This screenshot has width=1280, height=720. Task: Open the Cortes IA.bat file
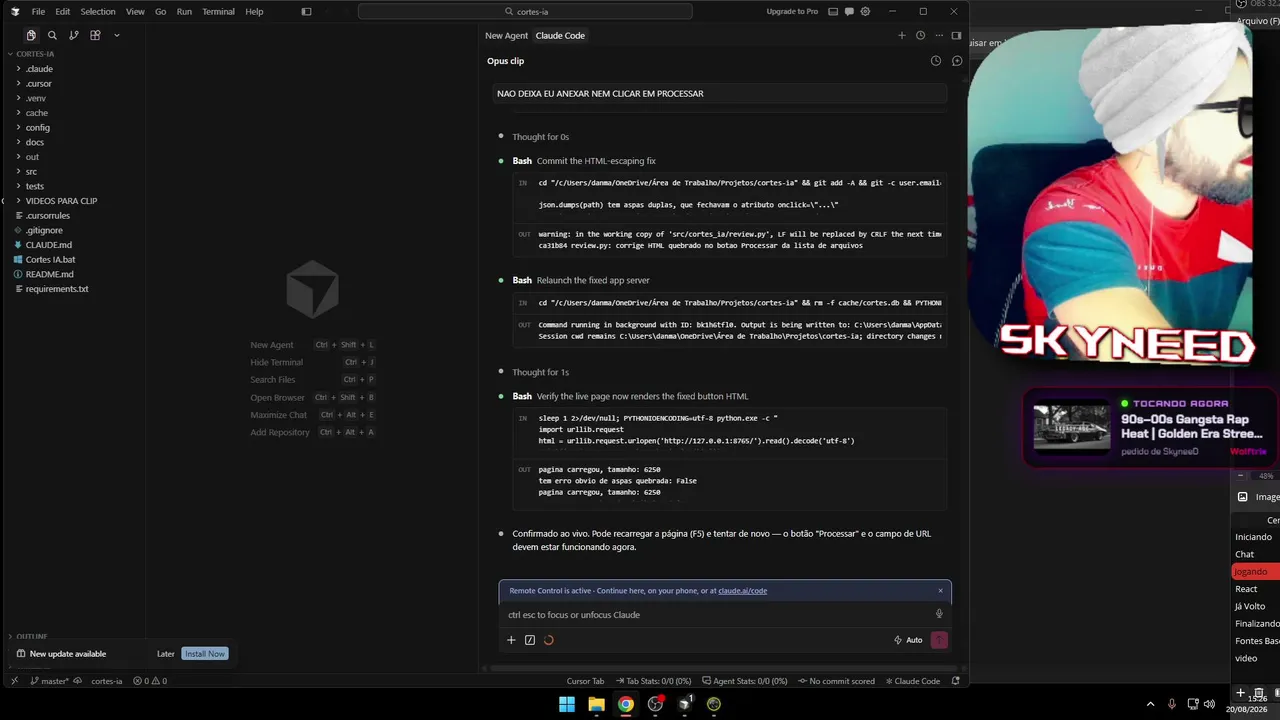50,260
